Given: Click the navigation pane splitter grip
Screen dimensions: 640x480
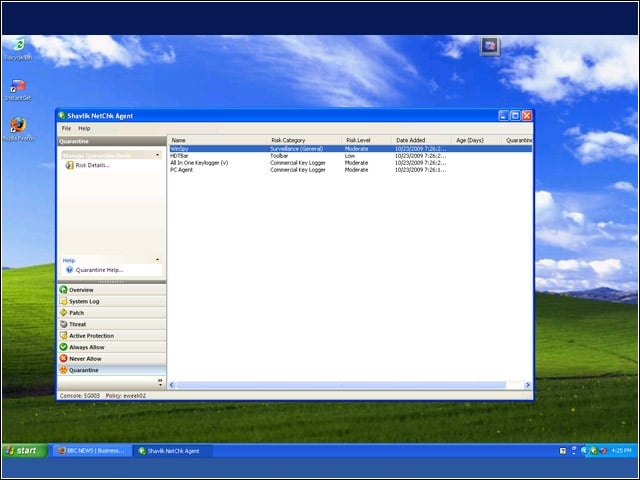Looking at the screenshot, I should point(112,282).
